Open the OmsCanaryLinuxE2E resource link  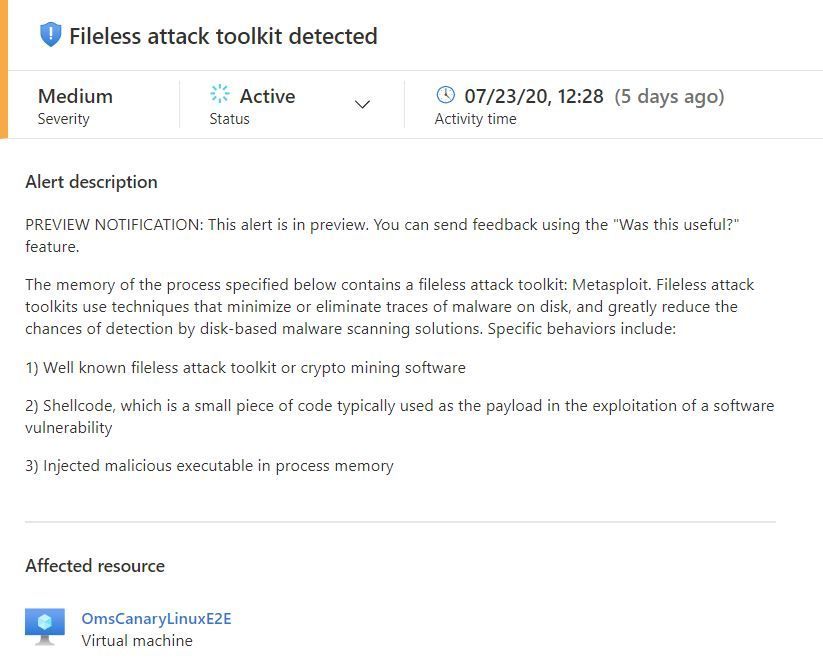click(x=156, y=618)
